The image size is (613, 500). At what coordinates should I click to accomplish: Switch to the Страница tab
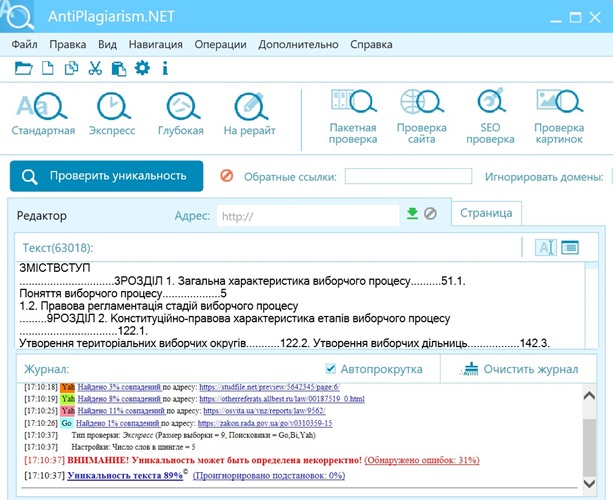[486, 213]
